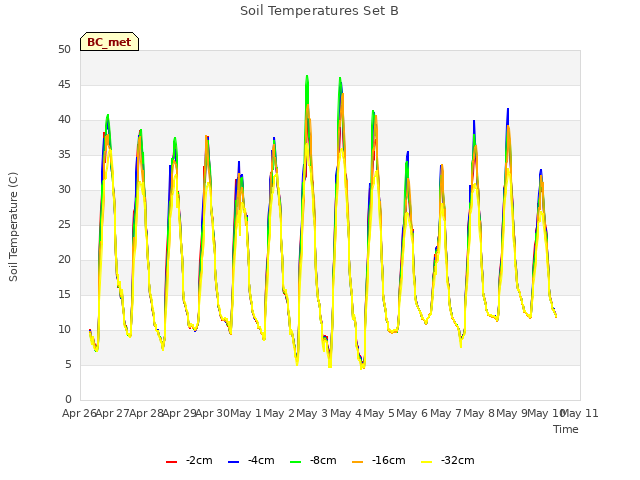Viewport: 640px width, 480px height.
Task: Click the 50 y-axis tick label
Action: coord(64,49)
